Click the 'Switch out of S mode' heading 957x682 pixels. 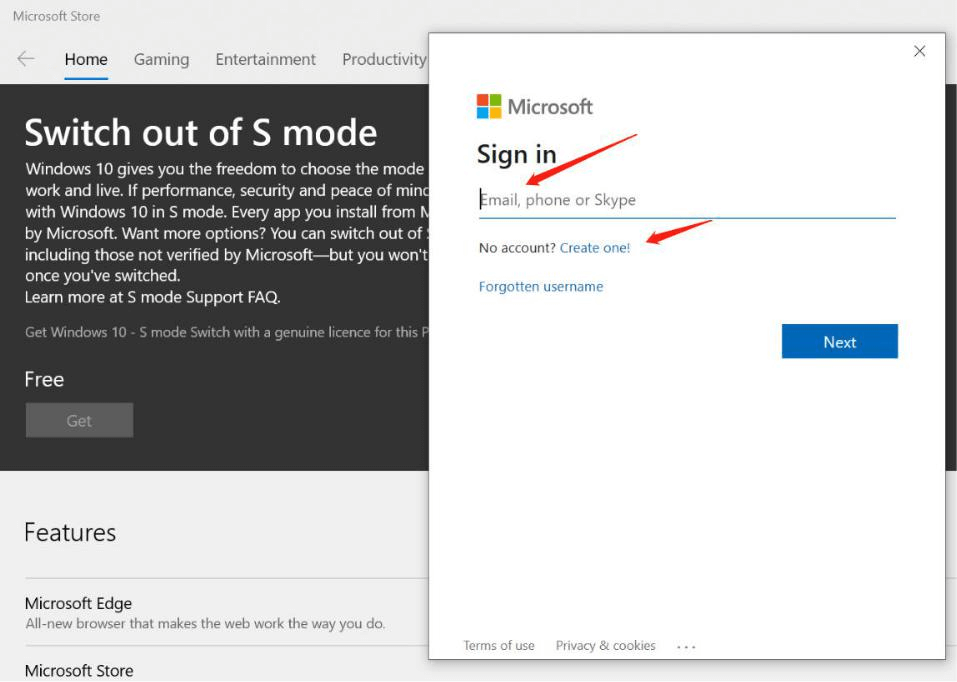201,133
